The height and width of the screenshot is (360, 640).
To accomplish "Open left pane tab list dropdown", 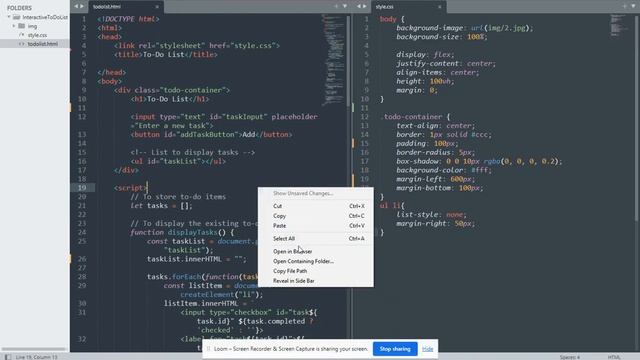I will coord(345,6).
